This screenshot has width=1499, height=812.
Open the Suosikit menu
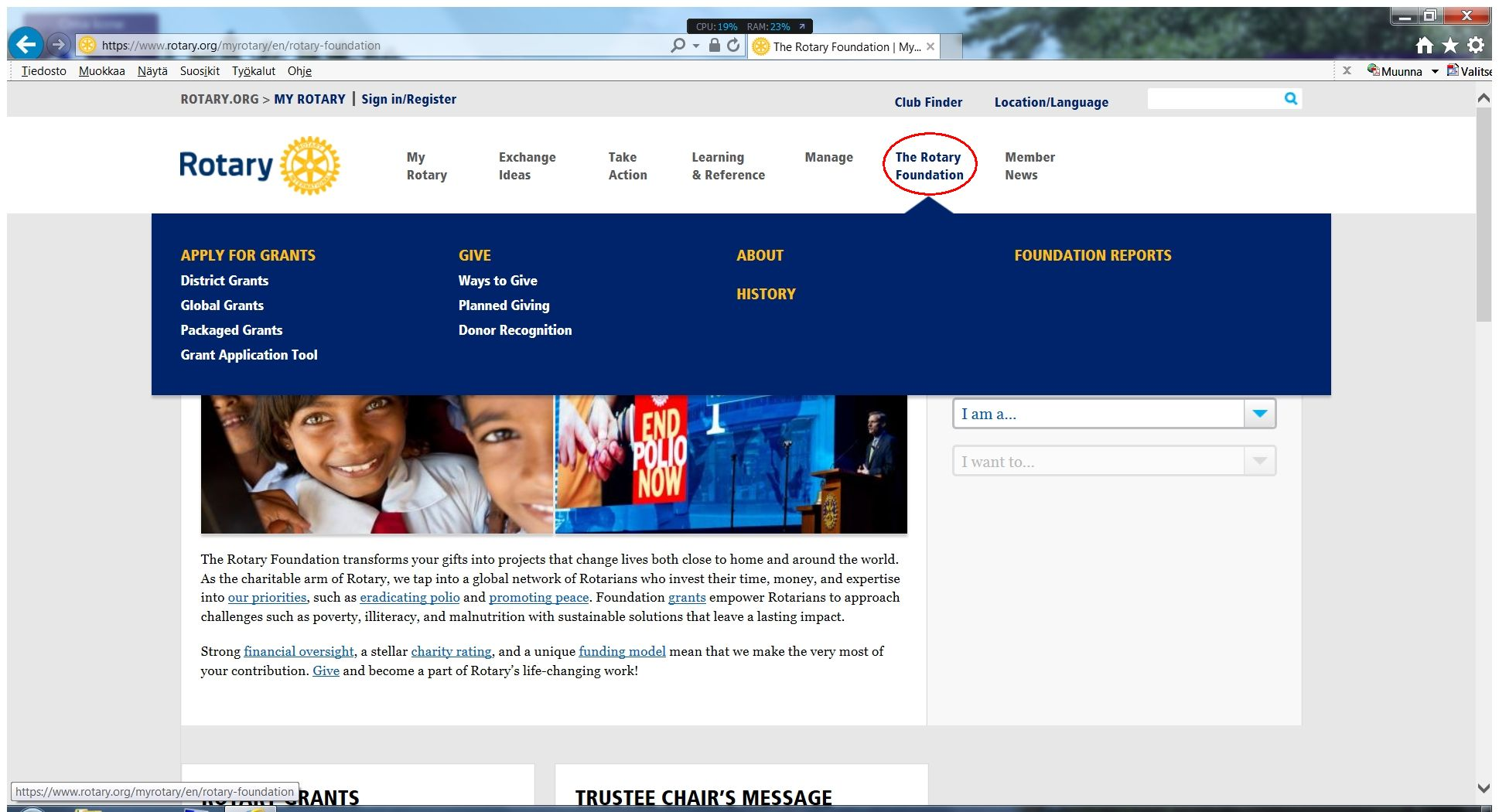[200, 71]
